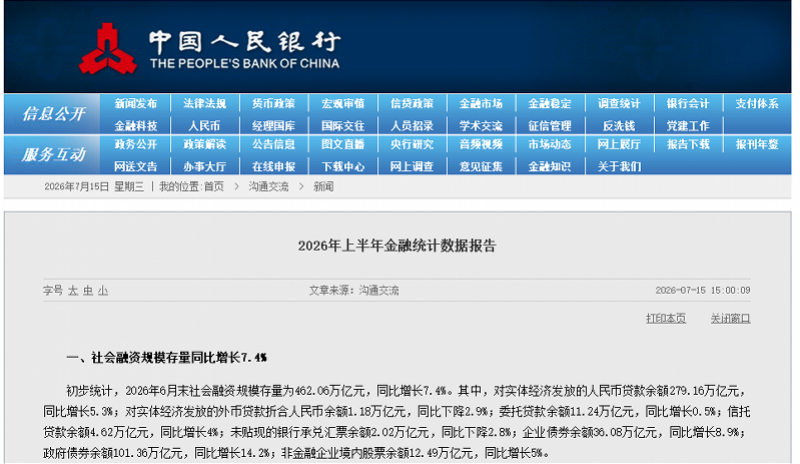Go to 报刊年鉴 page

757,144
